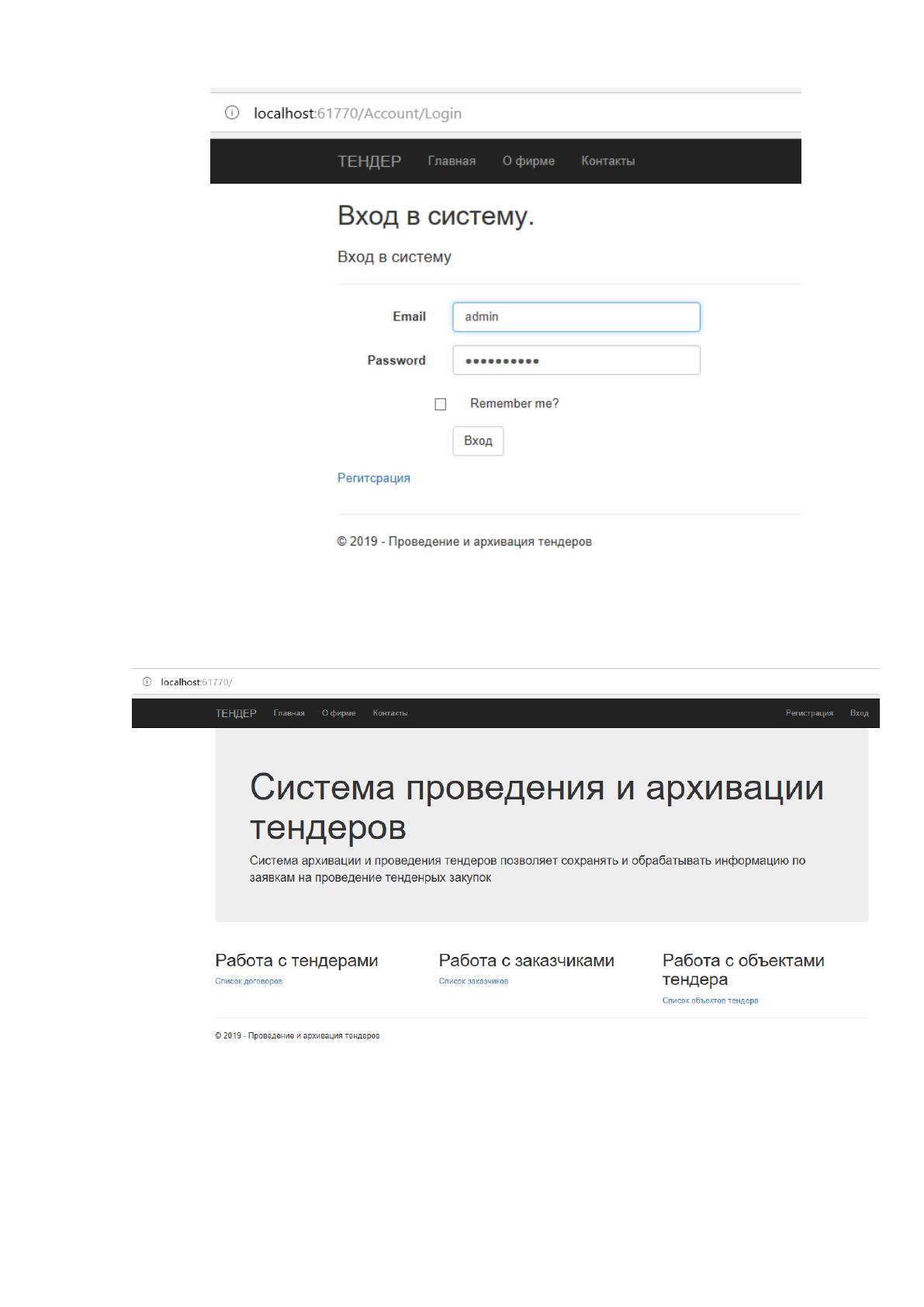
Task: Click the Вход submit button
Action: tap(478, 441)
